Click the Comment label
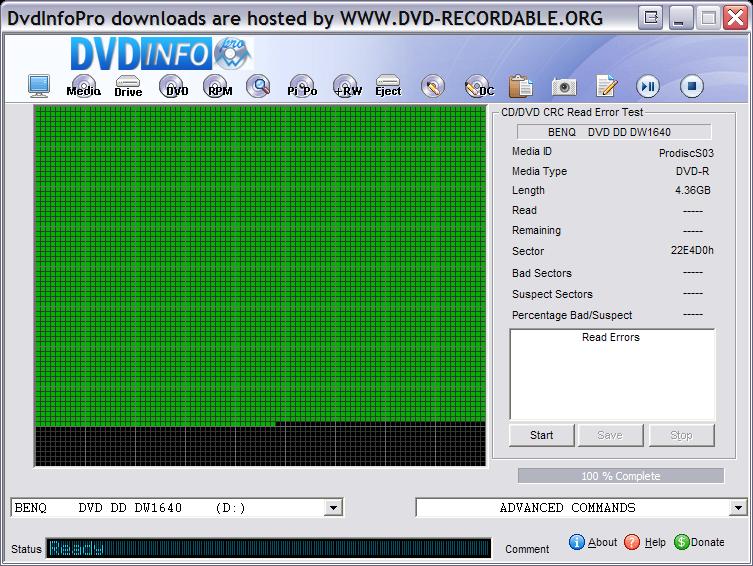The width and height of the screenshot is (753, 566). coord(527,549)
